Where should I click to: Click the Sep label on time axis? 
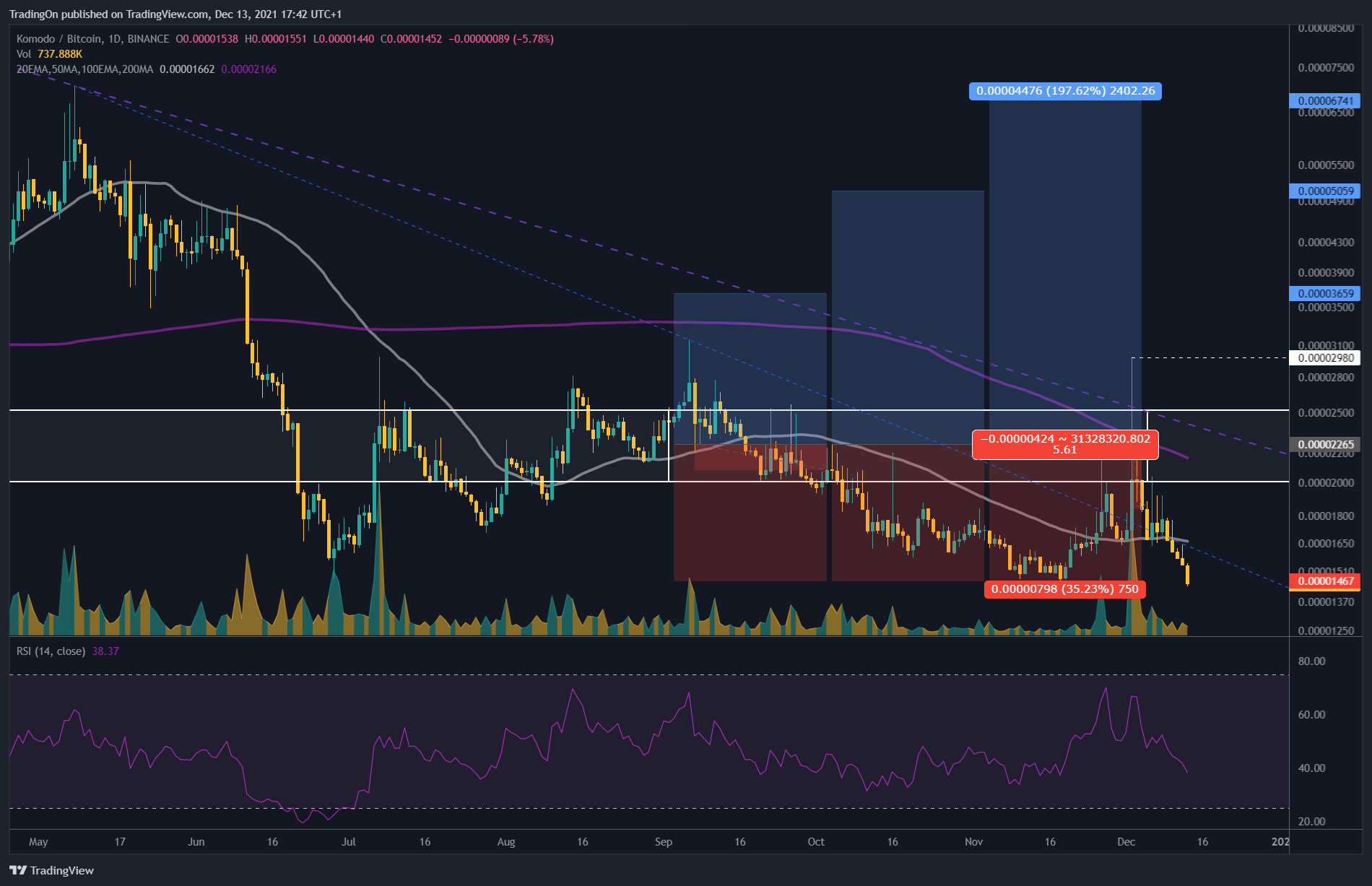(x=663, y=842)
